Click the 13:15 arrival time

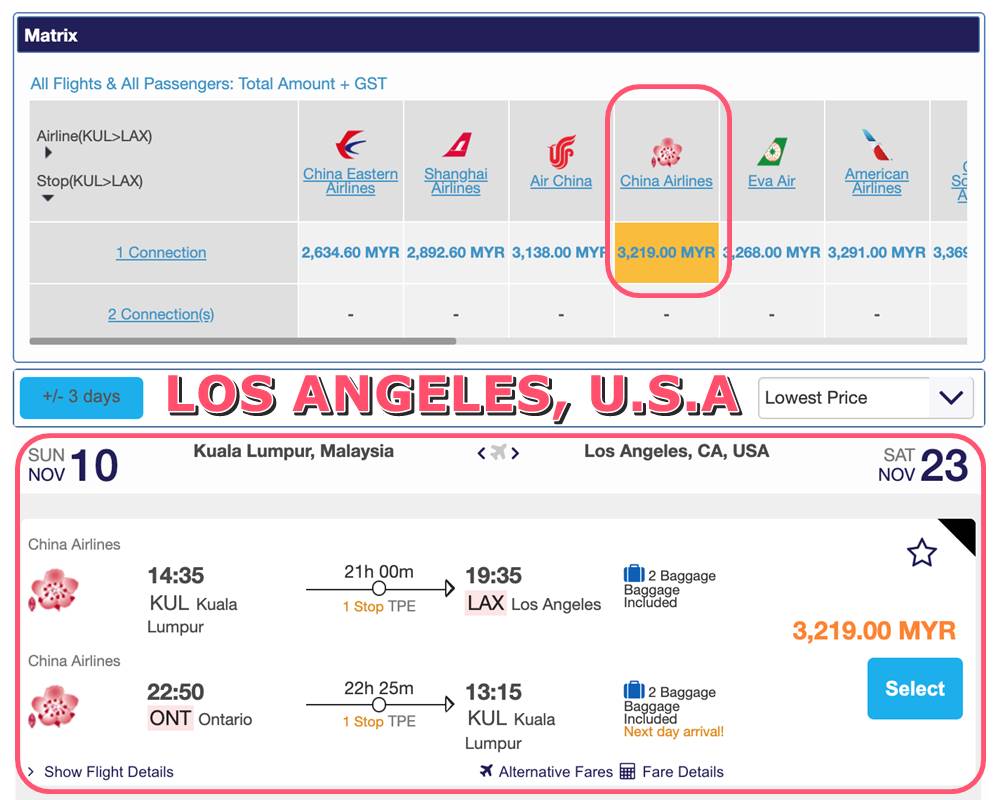[493, 691]
